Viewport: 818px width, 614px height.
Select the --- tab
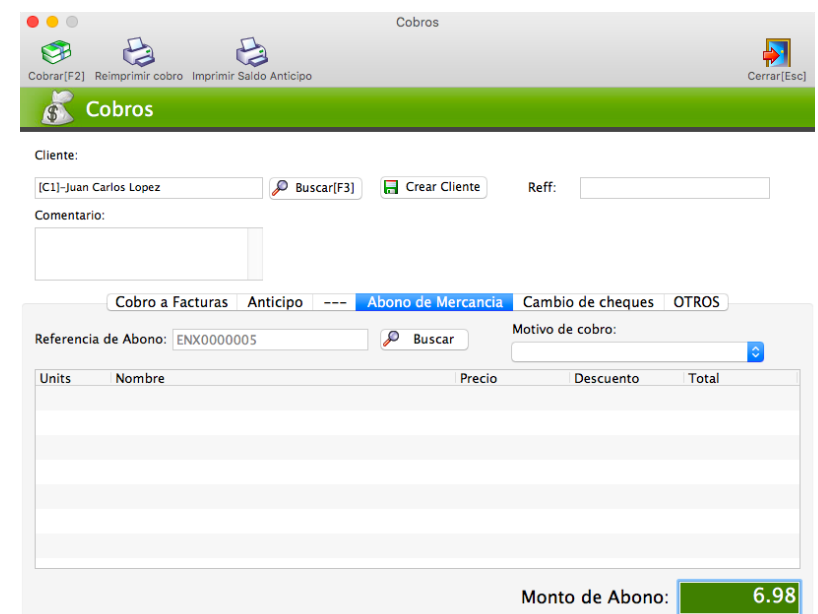coord(334,302)
